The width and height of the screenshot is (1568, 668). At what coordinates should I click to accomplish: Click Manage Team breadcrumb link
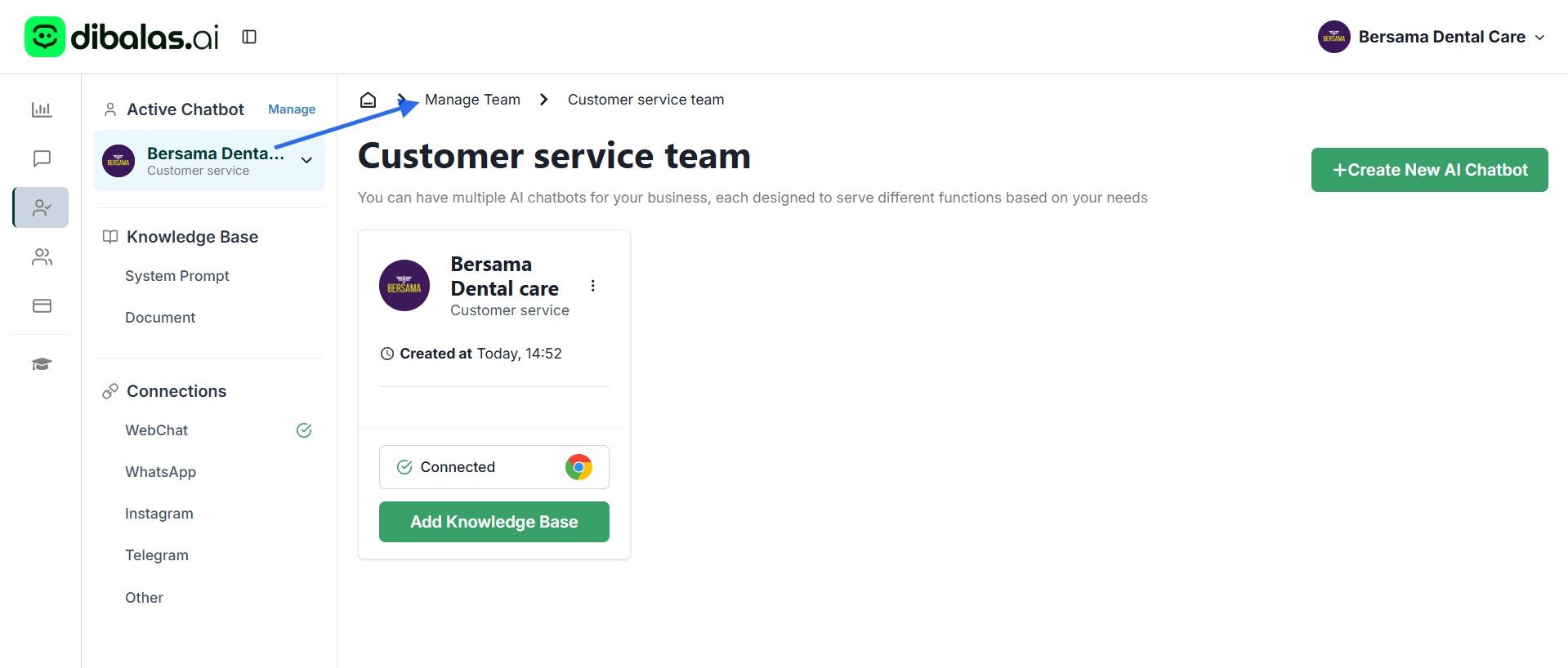472,100
